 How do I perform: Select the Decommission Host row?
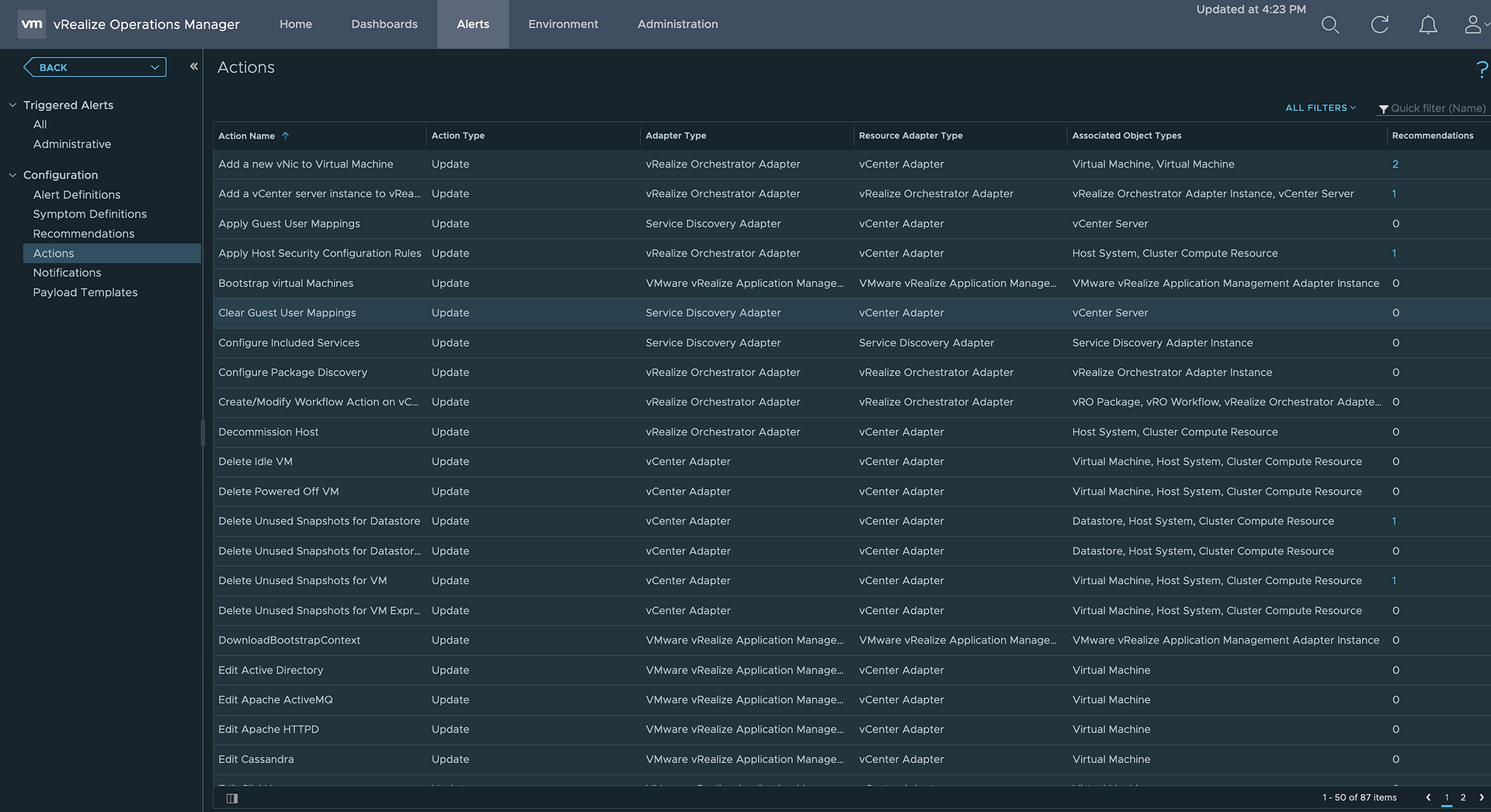852,432
